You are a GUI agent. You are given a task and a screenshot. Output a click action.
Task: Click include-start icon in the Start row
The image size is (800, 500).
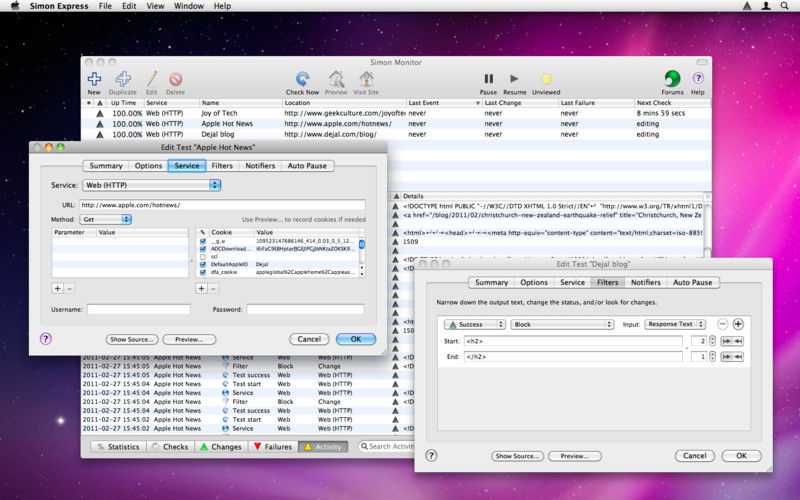tap(726, 341)
